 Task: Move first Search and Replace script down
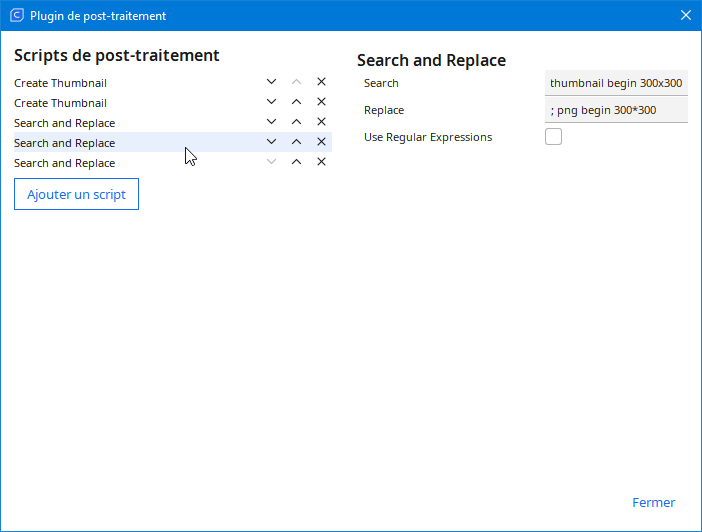coord(271,122)
